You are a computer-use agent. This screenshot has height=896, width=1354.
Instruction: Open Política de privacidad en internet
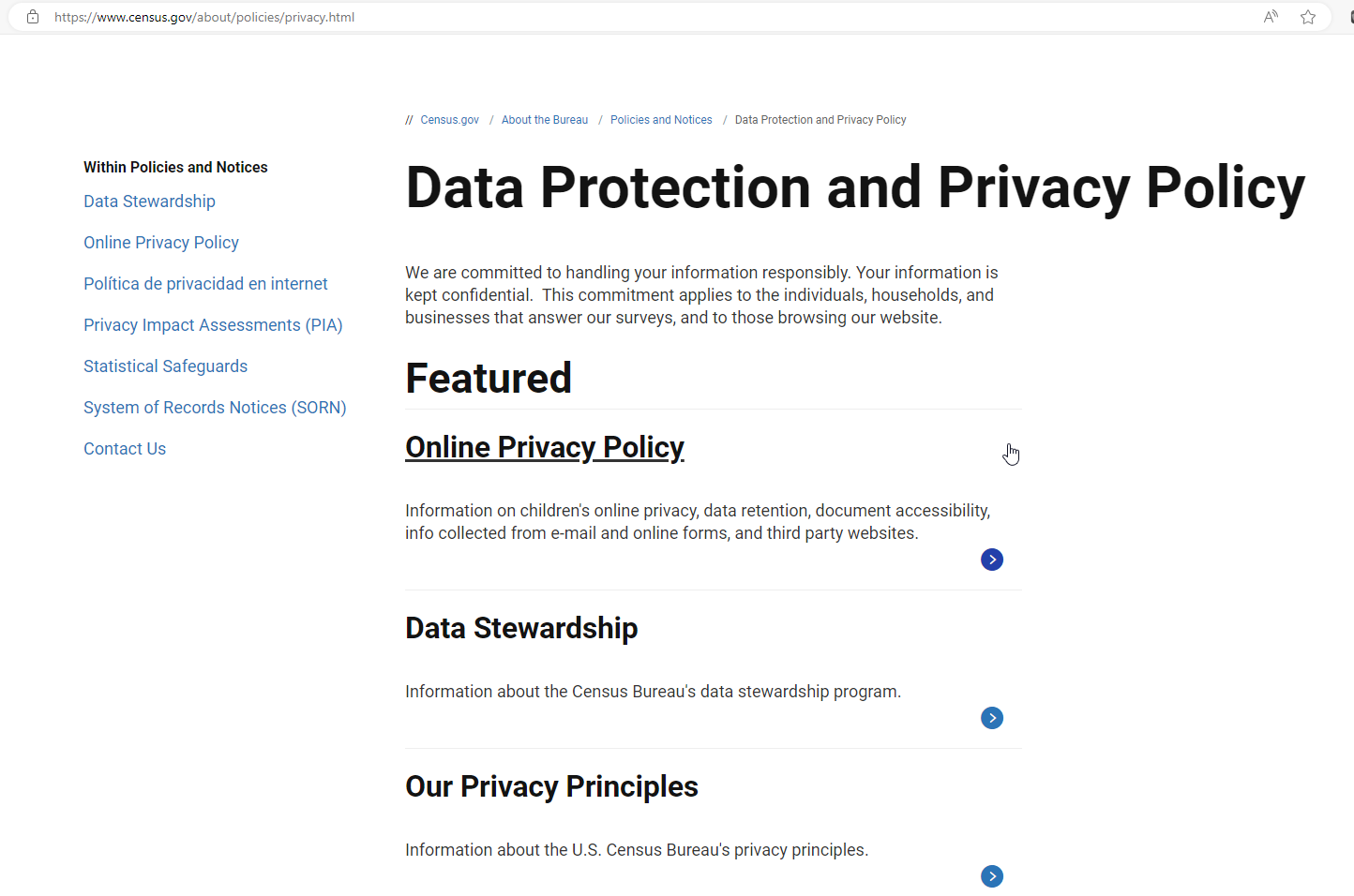205,284
